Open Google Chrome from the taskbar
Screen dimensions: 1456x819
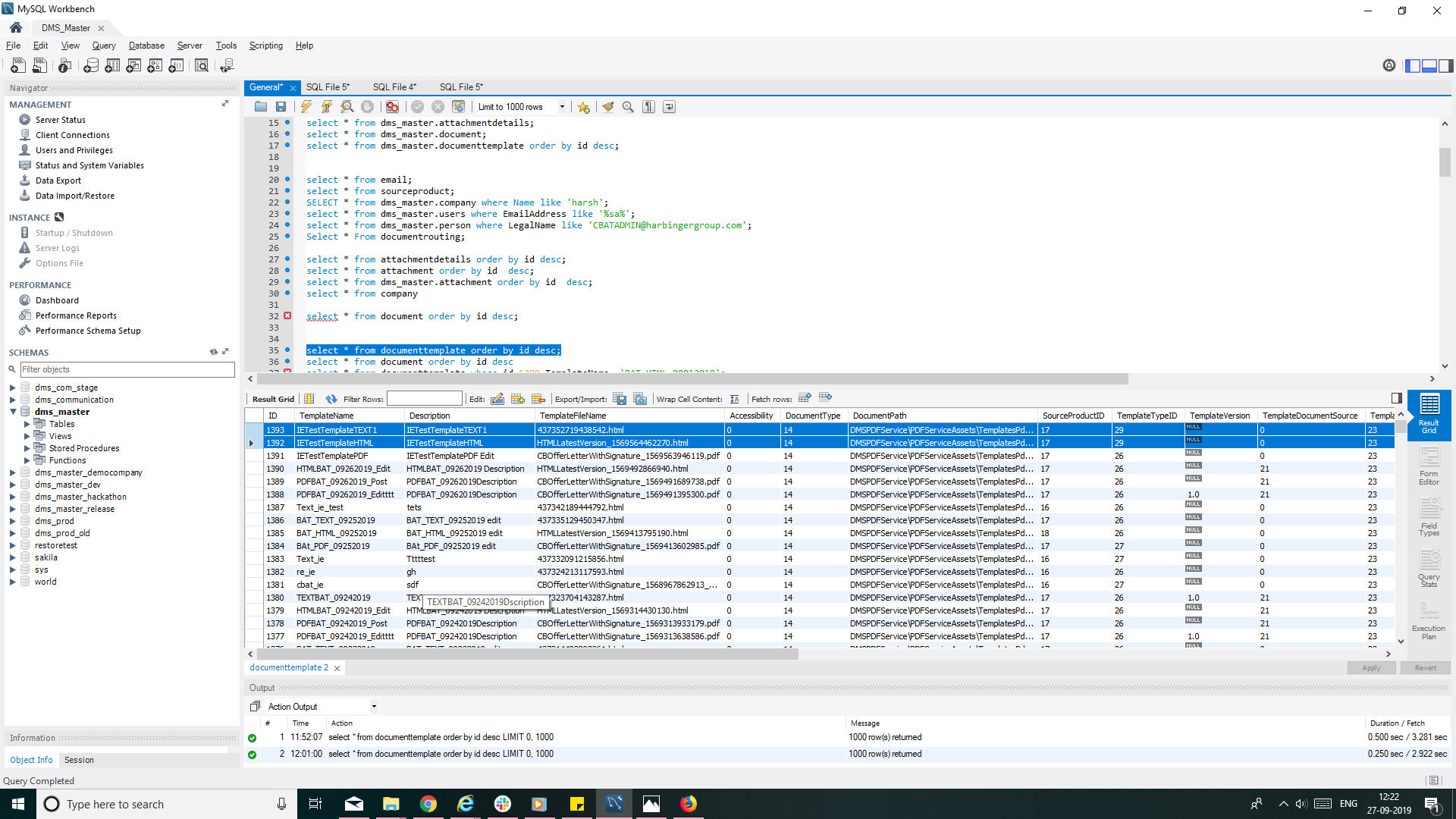428,804
